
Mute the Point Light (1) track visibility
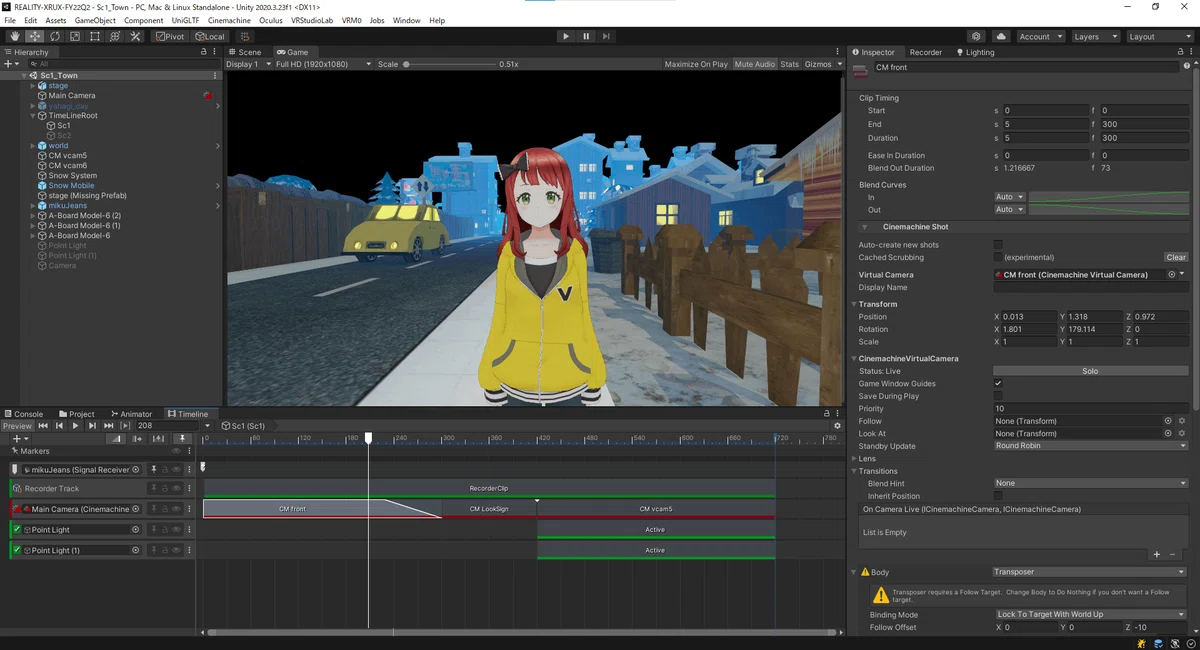click(176, 550)
